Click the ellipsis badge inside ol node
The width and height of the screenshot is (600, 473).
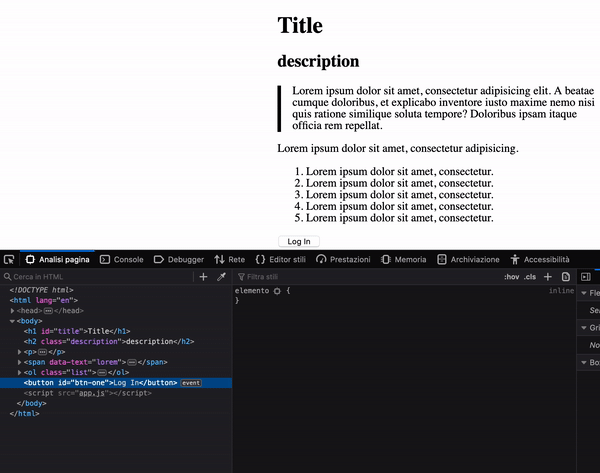[102, 373]
